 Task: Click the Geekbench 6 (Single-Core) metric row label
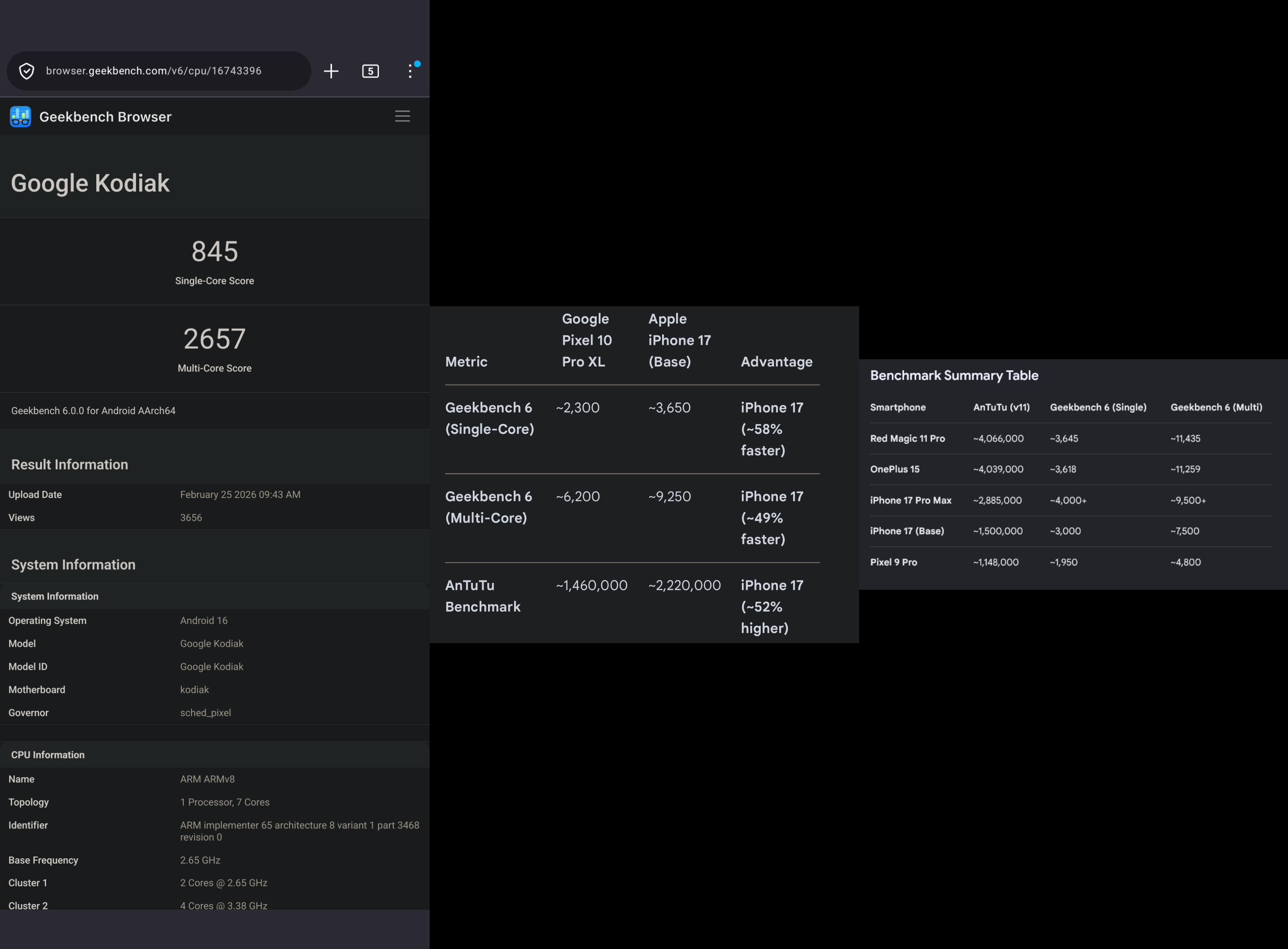(x=490, y=418)
